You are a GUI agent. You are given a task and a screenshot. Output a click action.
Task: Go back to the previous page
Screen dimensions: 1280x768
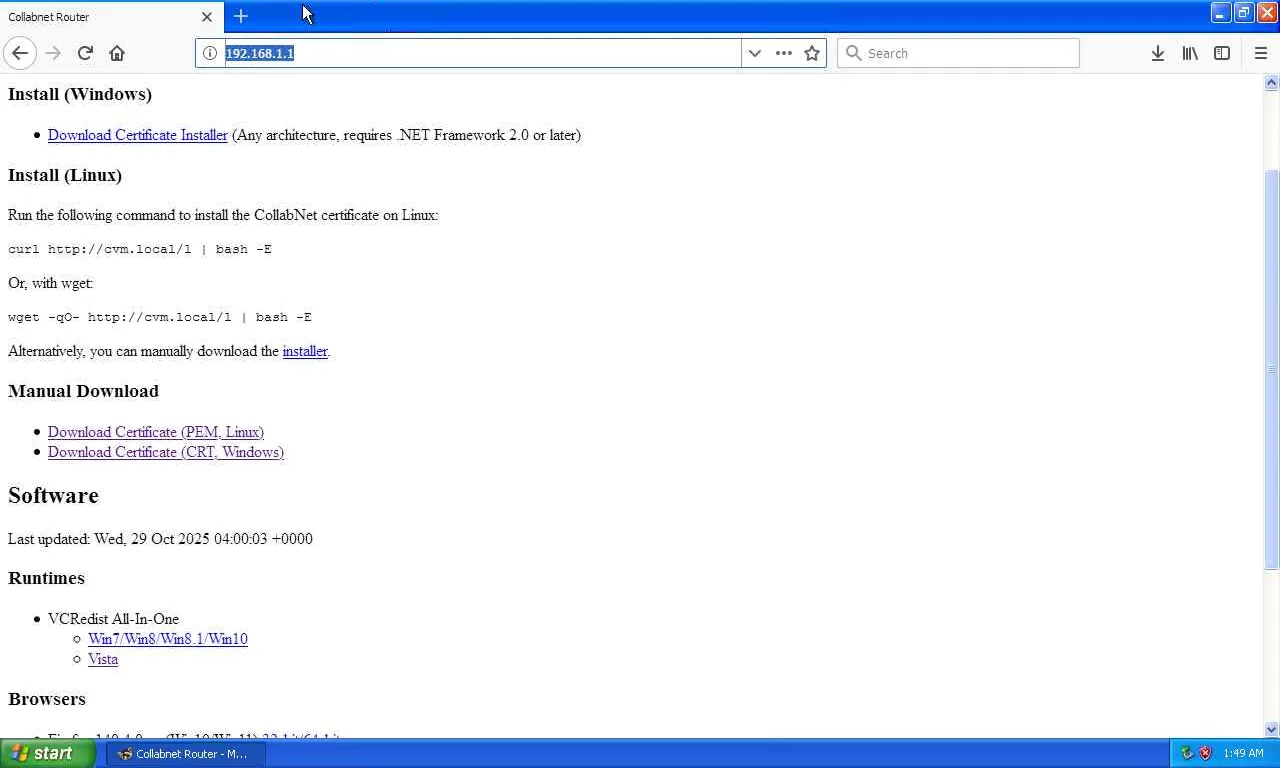pyautogui.click(x=20, y=53)
